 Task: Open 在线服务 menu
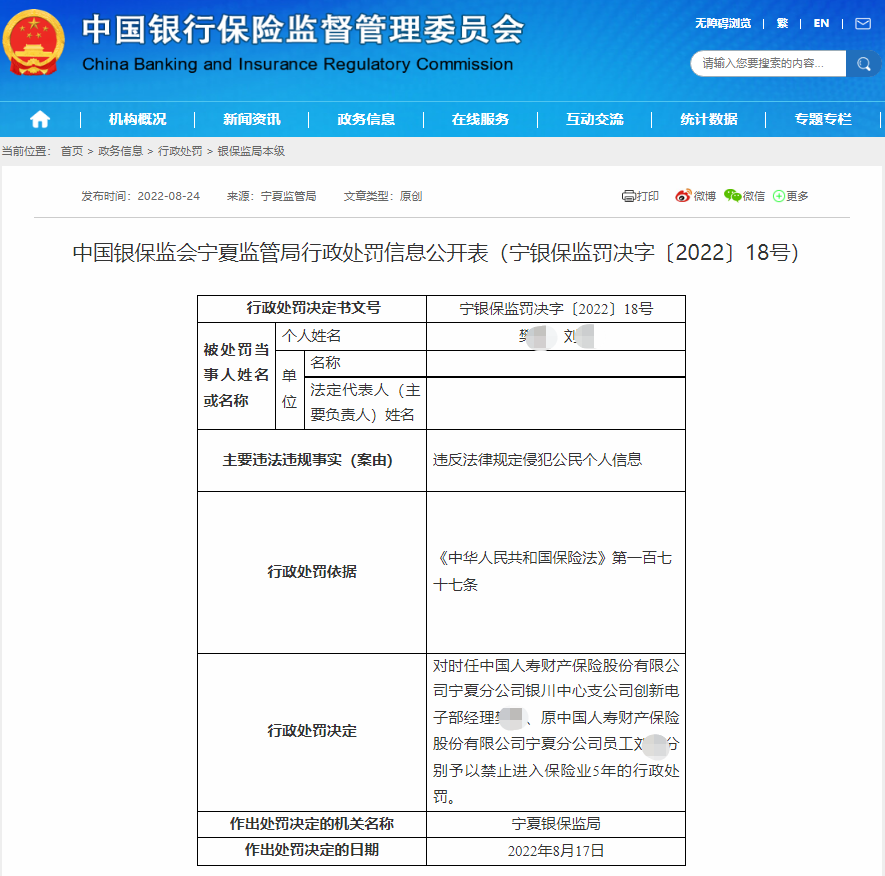[x=480, y=119]
